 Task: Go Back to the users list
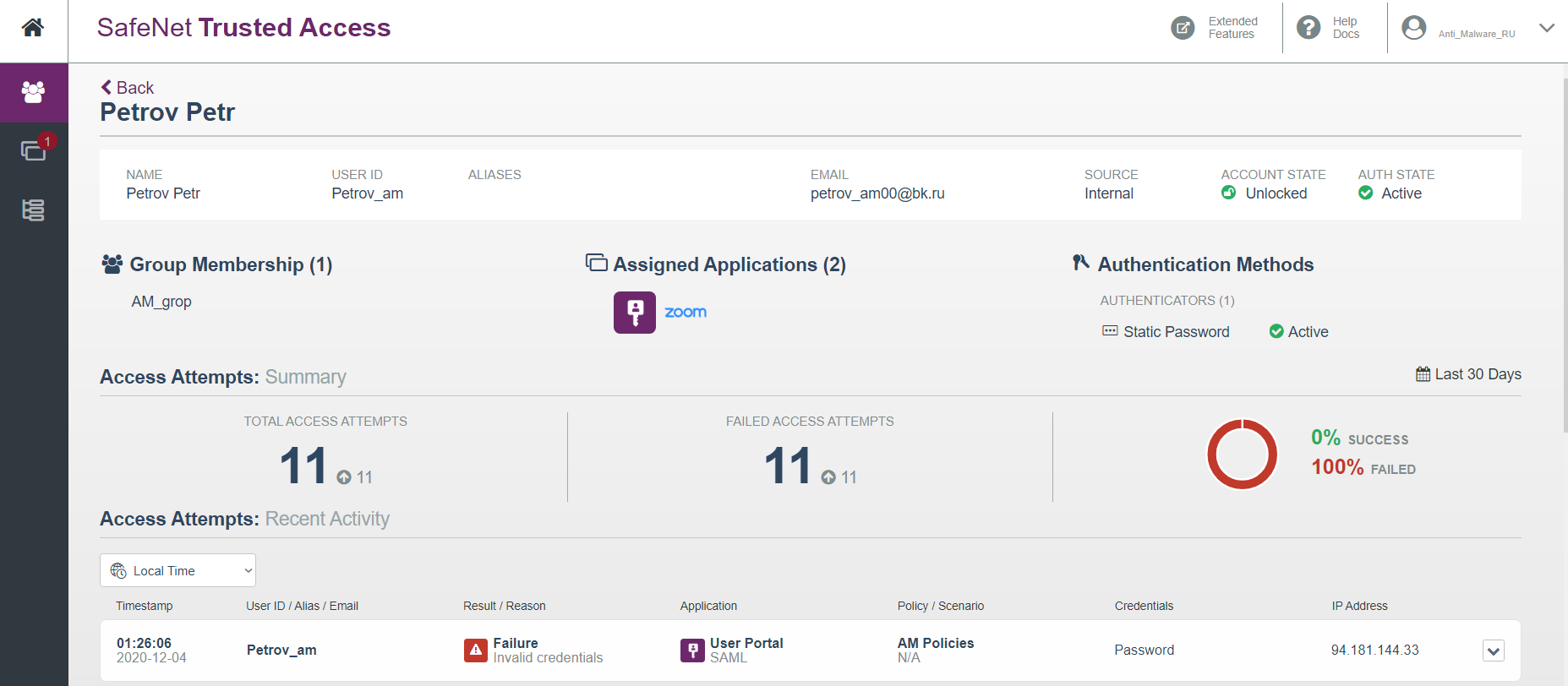(128, 88)
